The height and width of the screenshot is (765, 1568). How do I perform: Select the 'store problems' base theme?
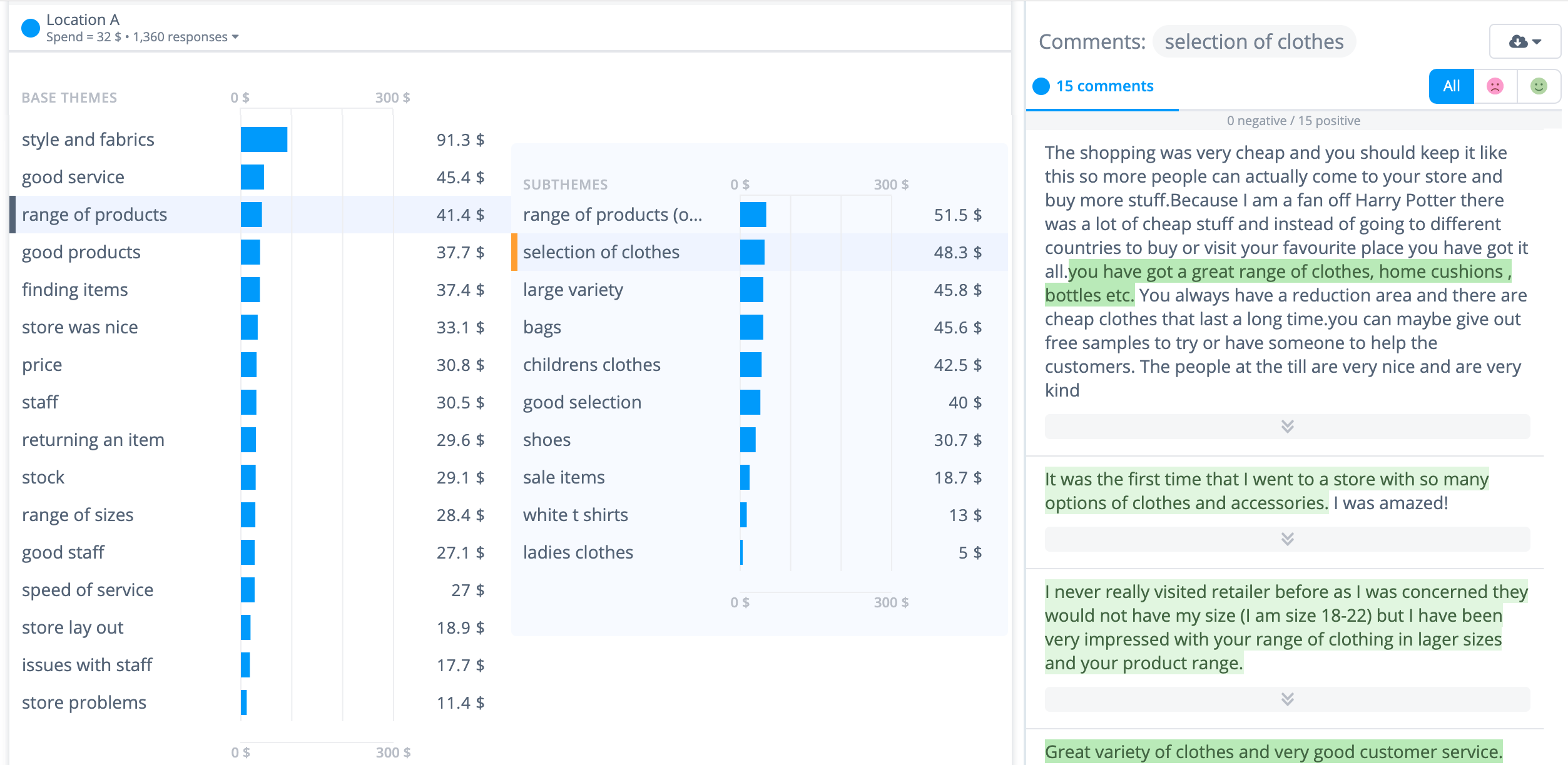pos(84,702)
